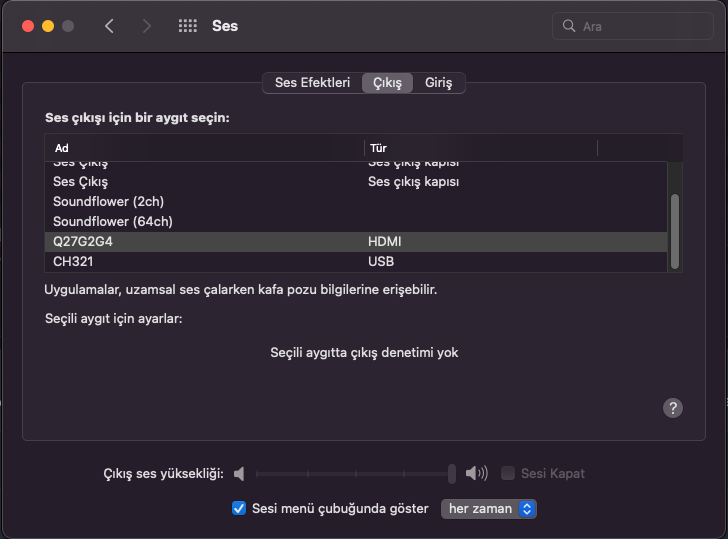Select the Çıkış tab

pos(387,83)
